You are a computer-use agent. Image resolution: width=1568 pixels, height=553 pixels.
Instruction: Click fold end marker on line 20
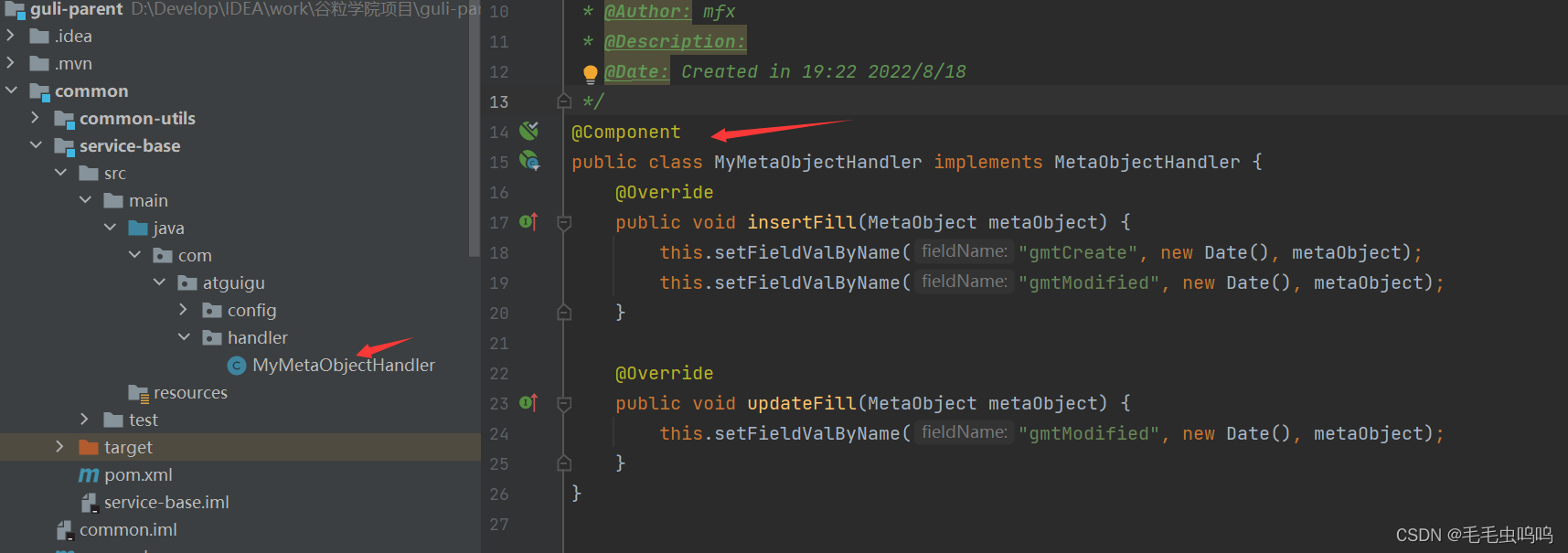click(x=564, y=313)
